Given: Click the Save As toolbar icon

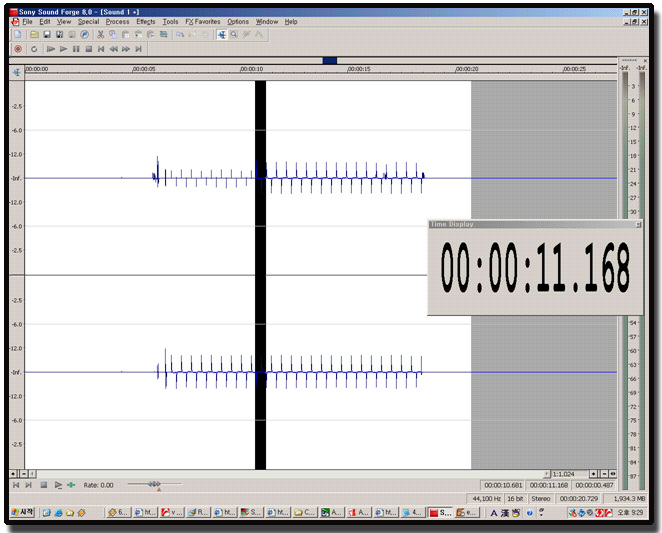Looking at the screenshot, I should pyautogui.click(x=60, y=35).
